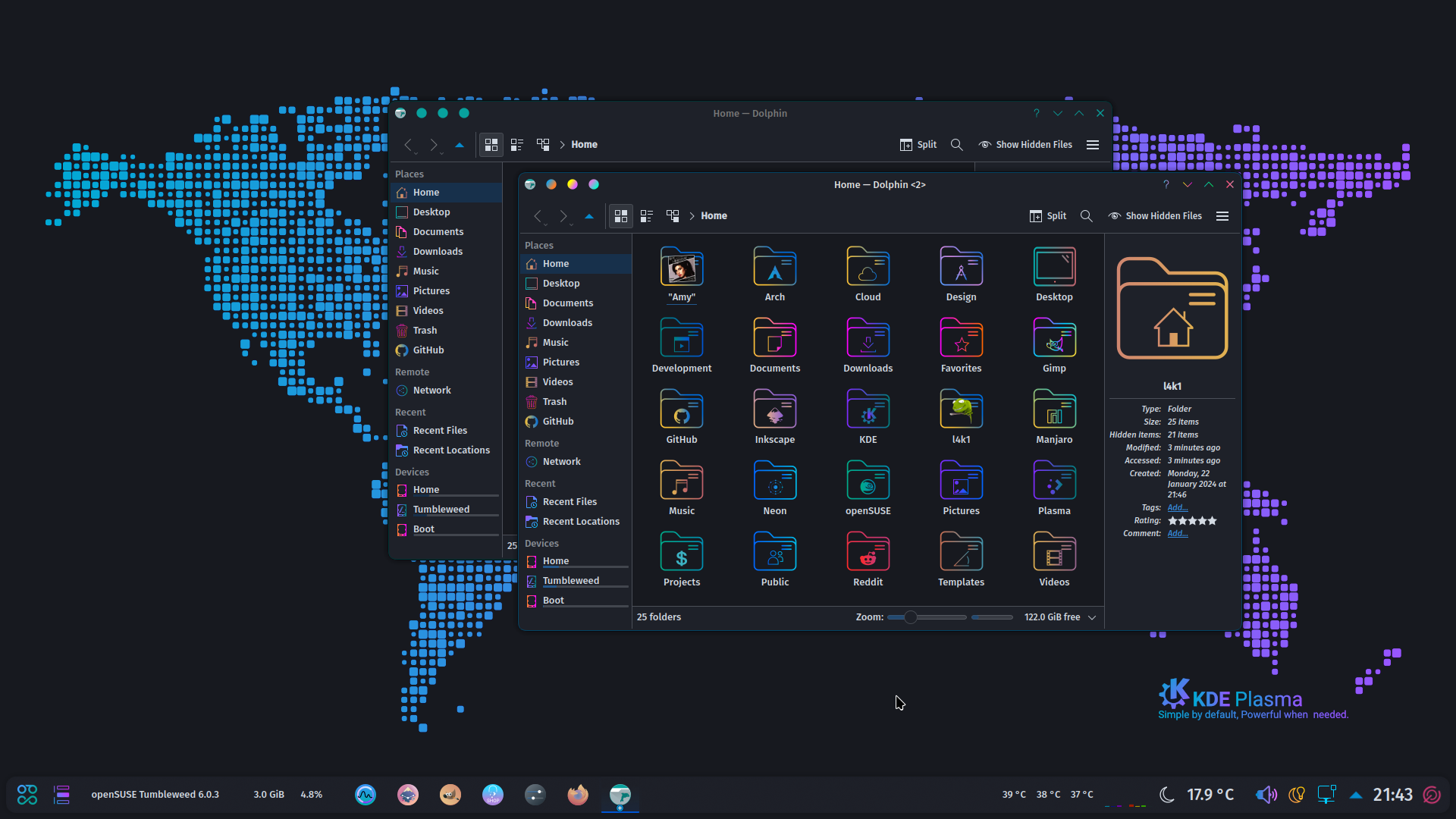This screenshot has height=819, width=1456.
Task: Toggle Split view in Dolphin <2>
Action: [1047, 216]
